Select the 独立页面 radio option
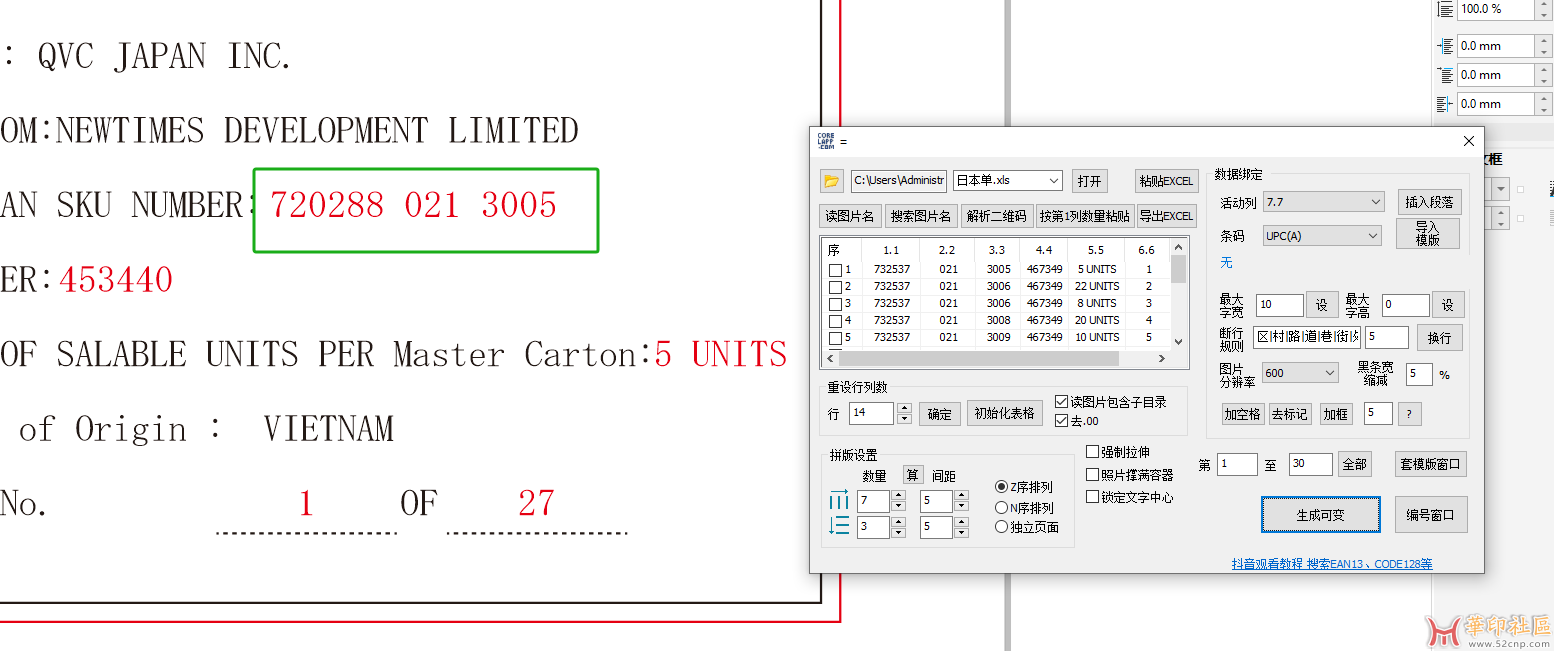 click(x=1001, y=528)
